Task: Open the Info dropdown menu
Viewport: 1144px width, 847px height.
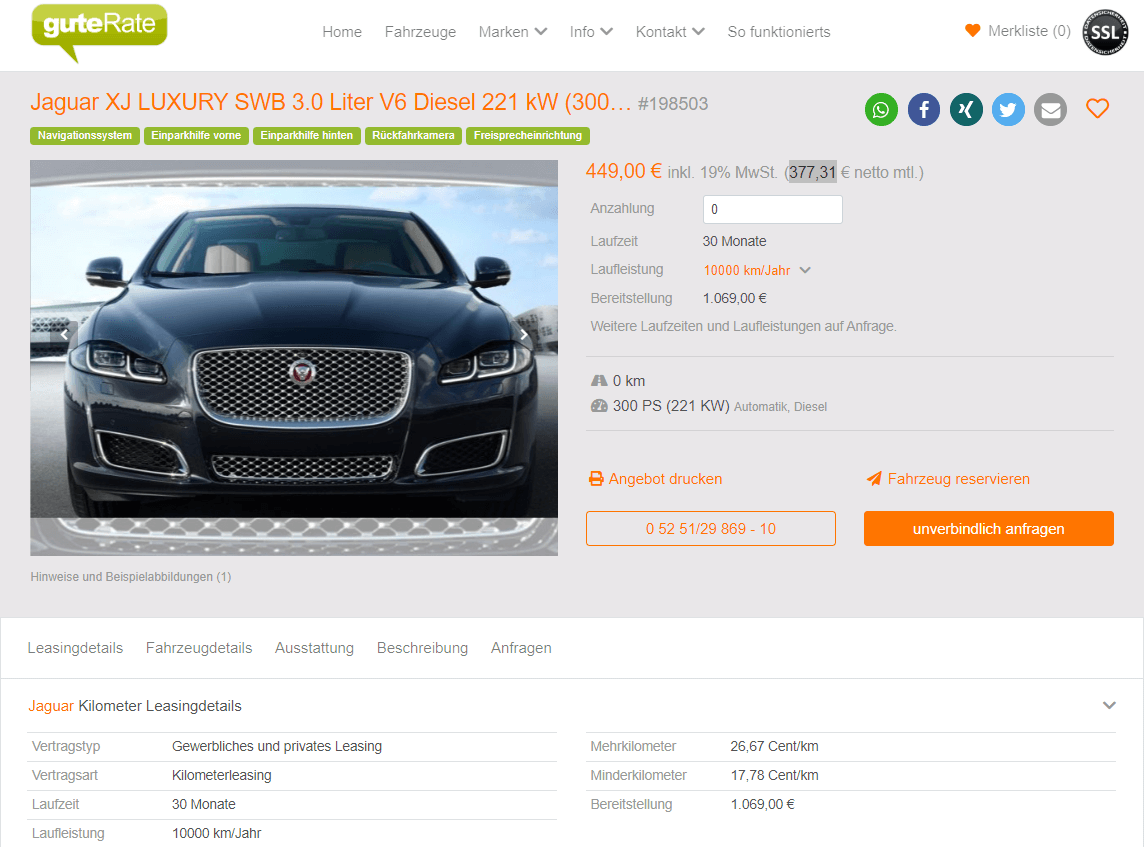Action: pos(591,32)
